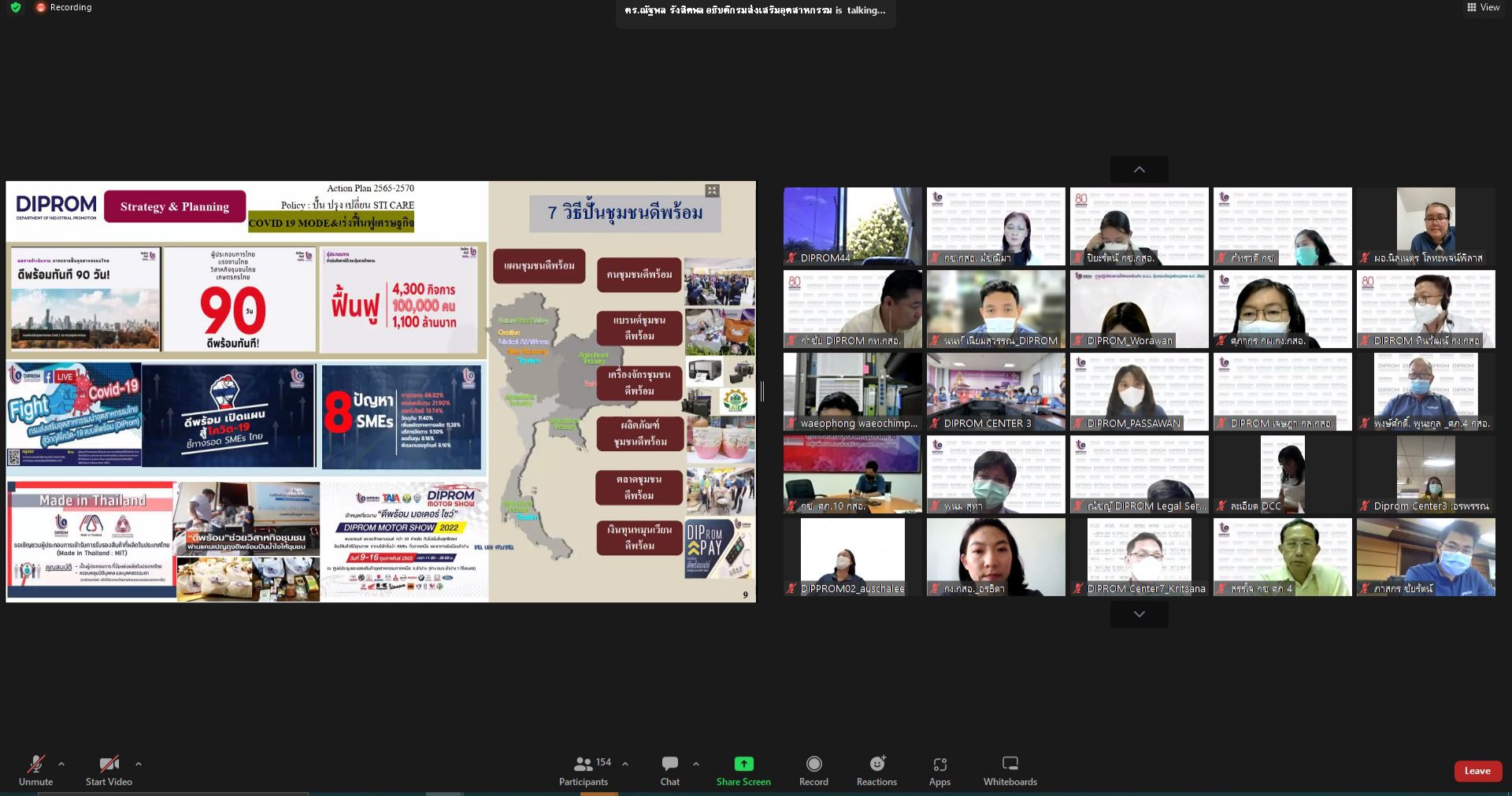The image size is (1512, 796).
Task: Select DIPROM Center7_Kritsana participant video
Action: pyautogui.click(x=1139, y=557)
